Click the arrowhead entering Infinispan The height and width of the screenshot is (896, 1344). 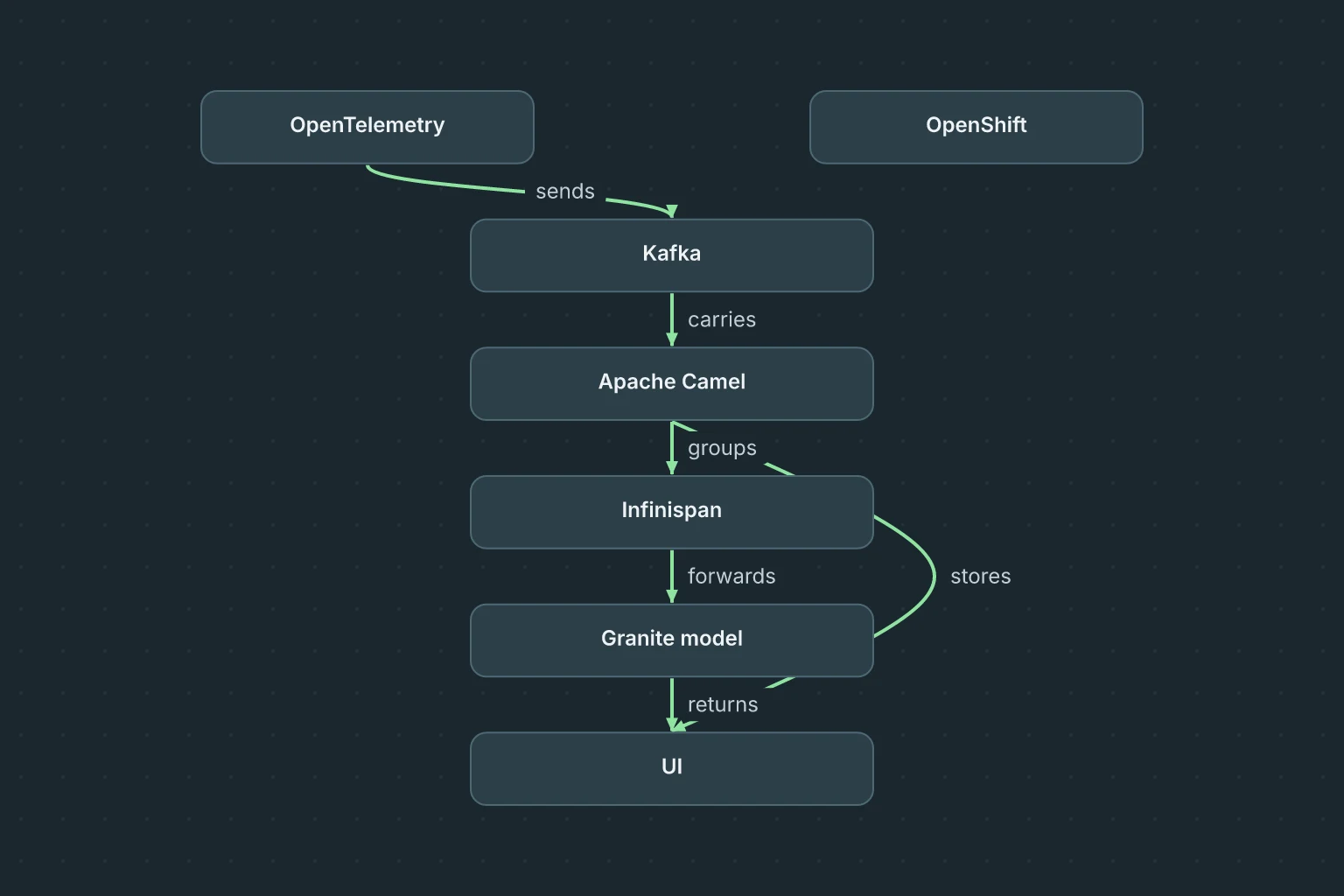(x=672, y=468)
